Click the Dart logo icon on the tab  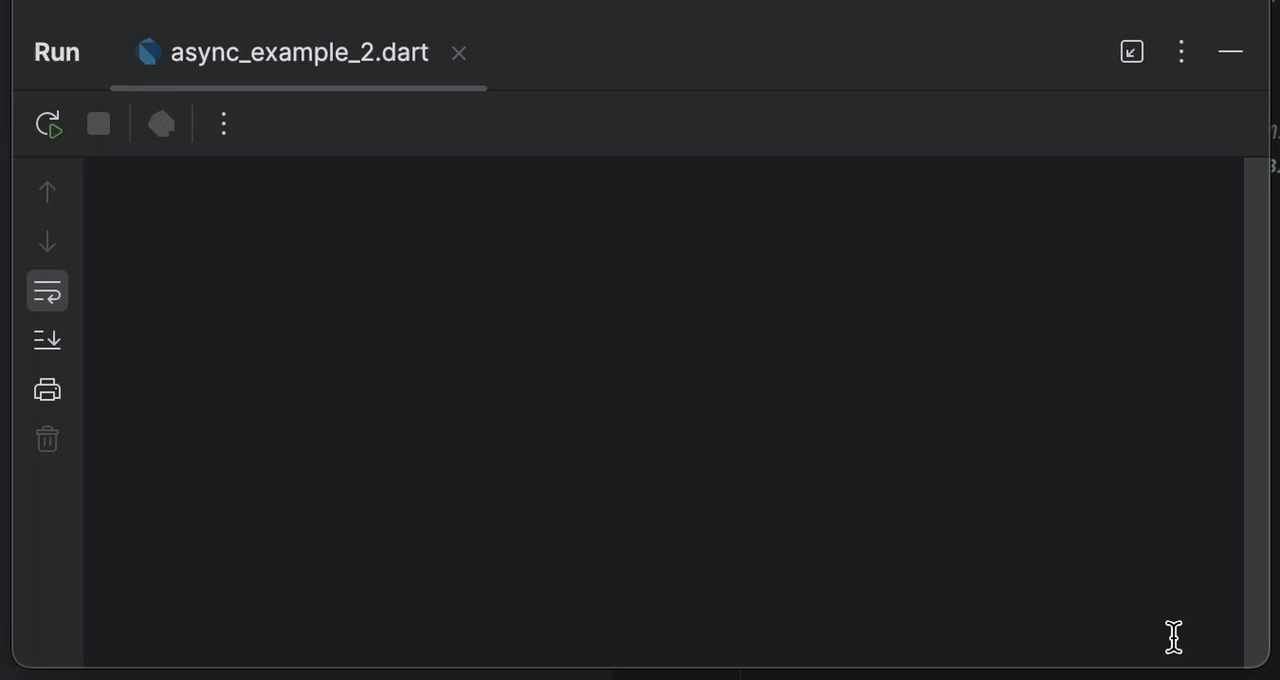tap(149, 52)
